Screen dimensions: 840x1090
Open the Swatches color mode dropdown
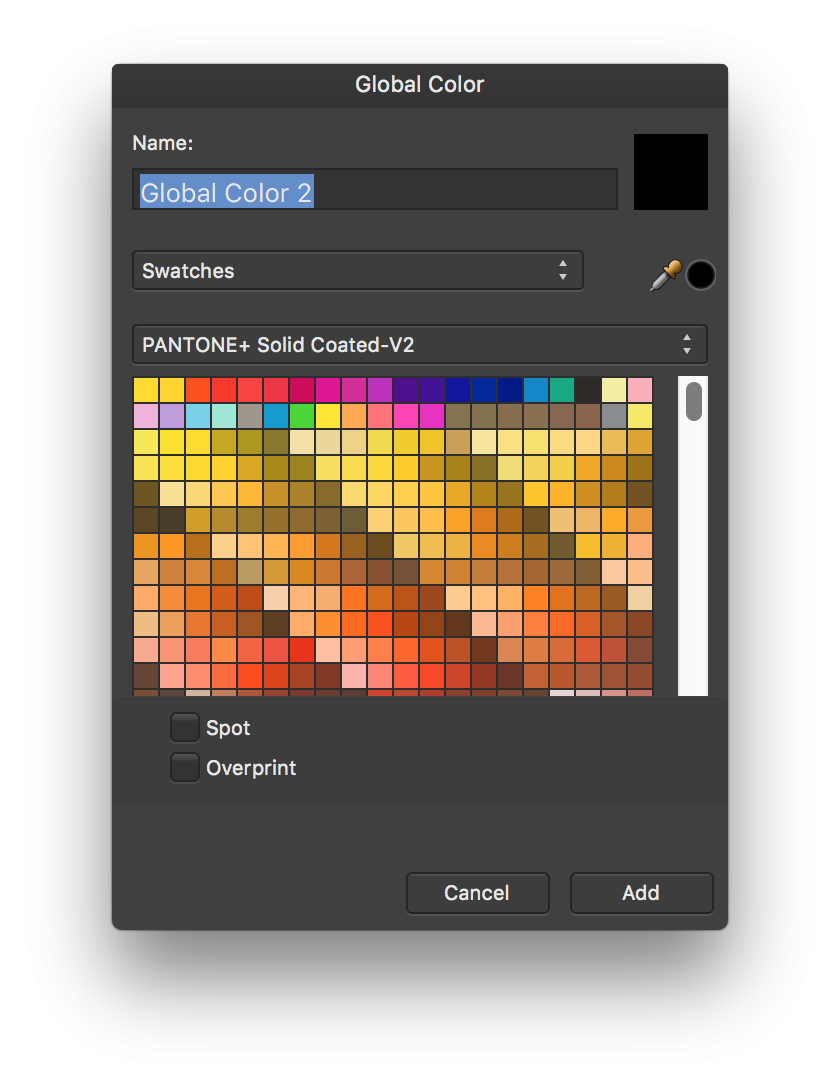tap(357, 270)
